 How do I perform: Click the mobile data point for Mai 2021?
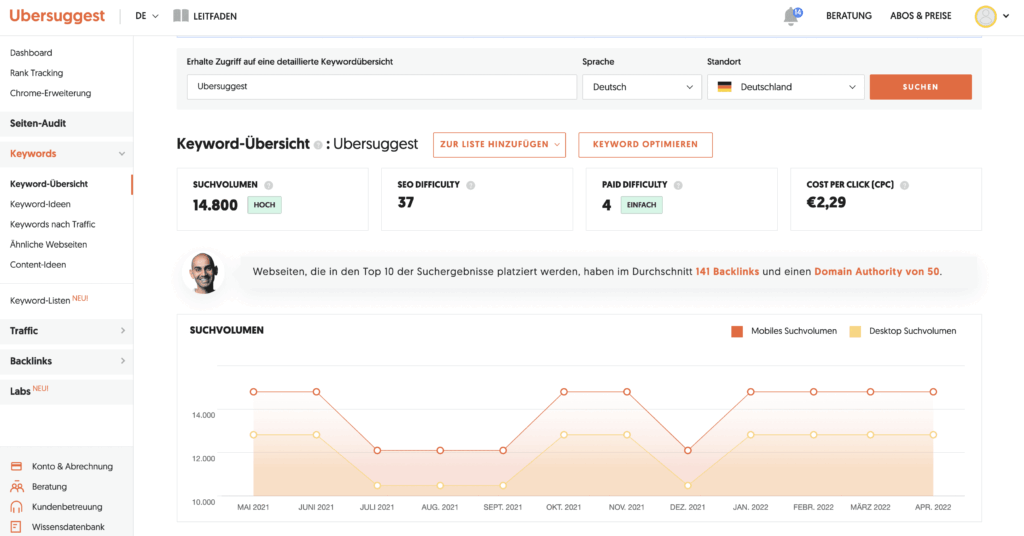(253, 392)
